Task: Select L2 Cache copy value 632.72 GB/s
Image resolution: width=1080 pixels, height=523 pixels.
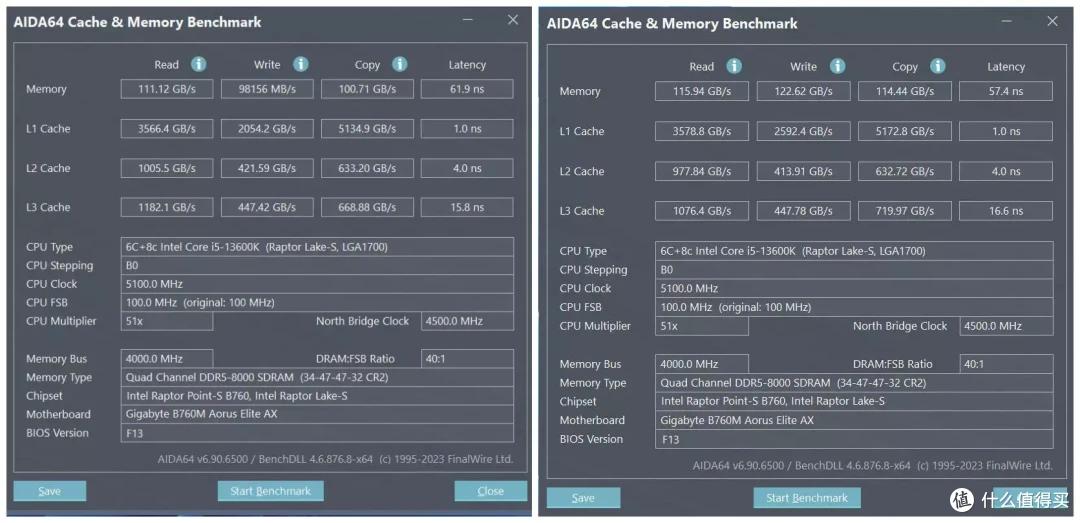Action: click(x=905, y=171)
